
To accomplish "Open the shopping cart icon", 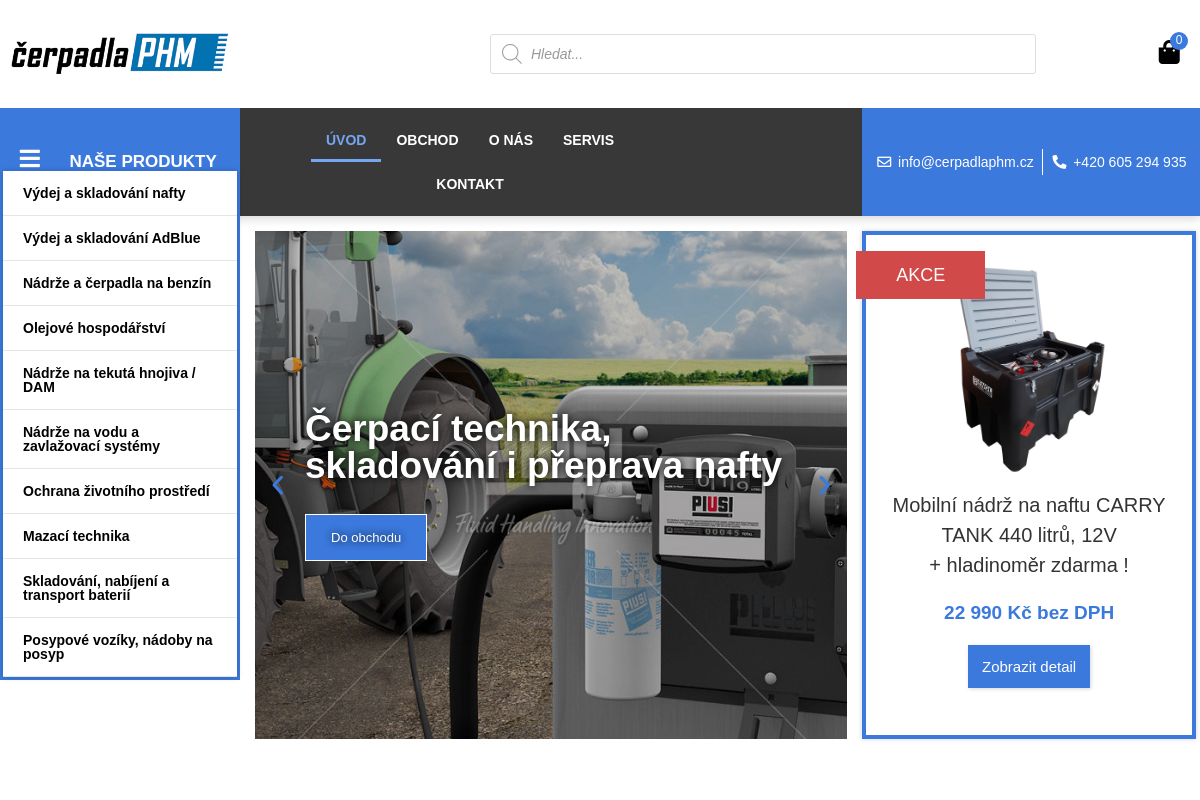I will [1168, 52].
